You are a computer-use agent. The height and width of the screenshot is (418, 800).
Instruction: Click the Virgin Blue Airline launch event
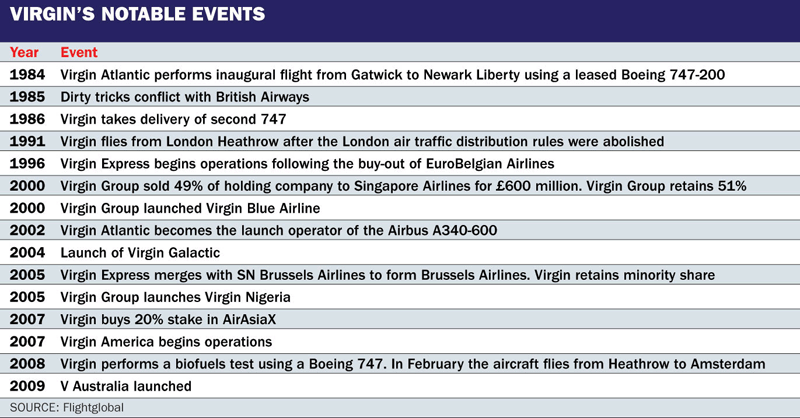[x=191, y=208]
